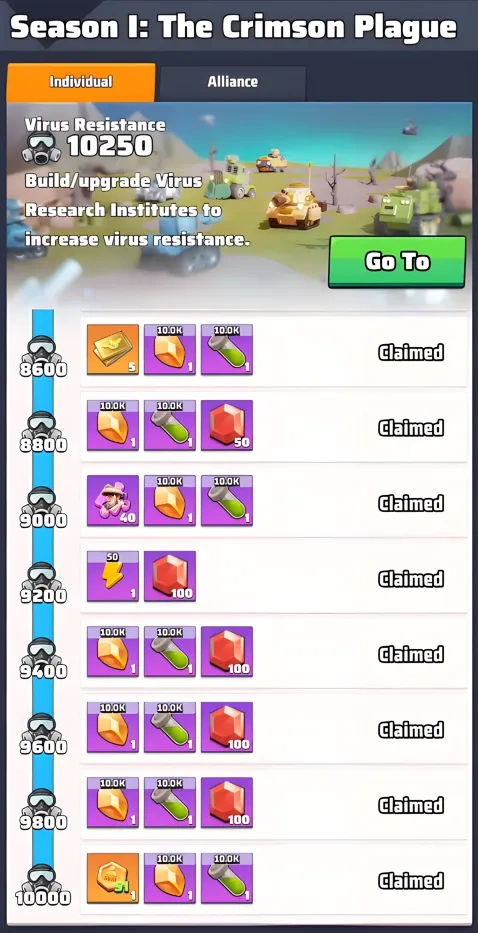Tap the 10000 gas mask milestone marker
Viewport: 478px width, 933px height.
pyautogui.click(x=42, y=885)
